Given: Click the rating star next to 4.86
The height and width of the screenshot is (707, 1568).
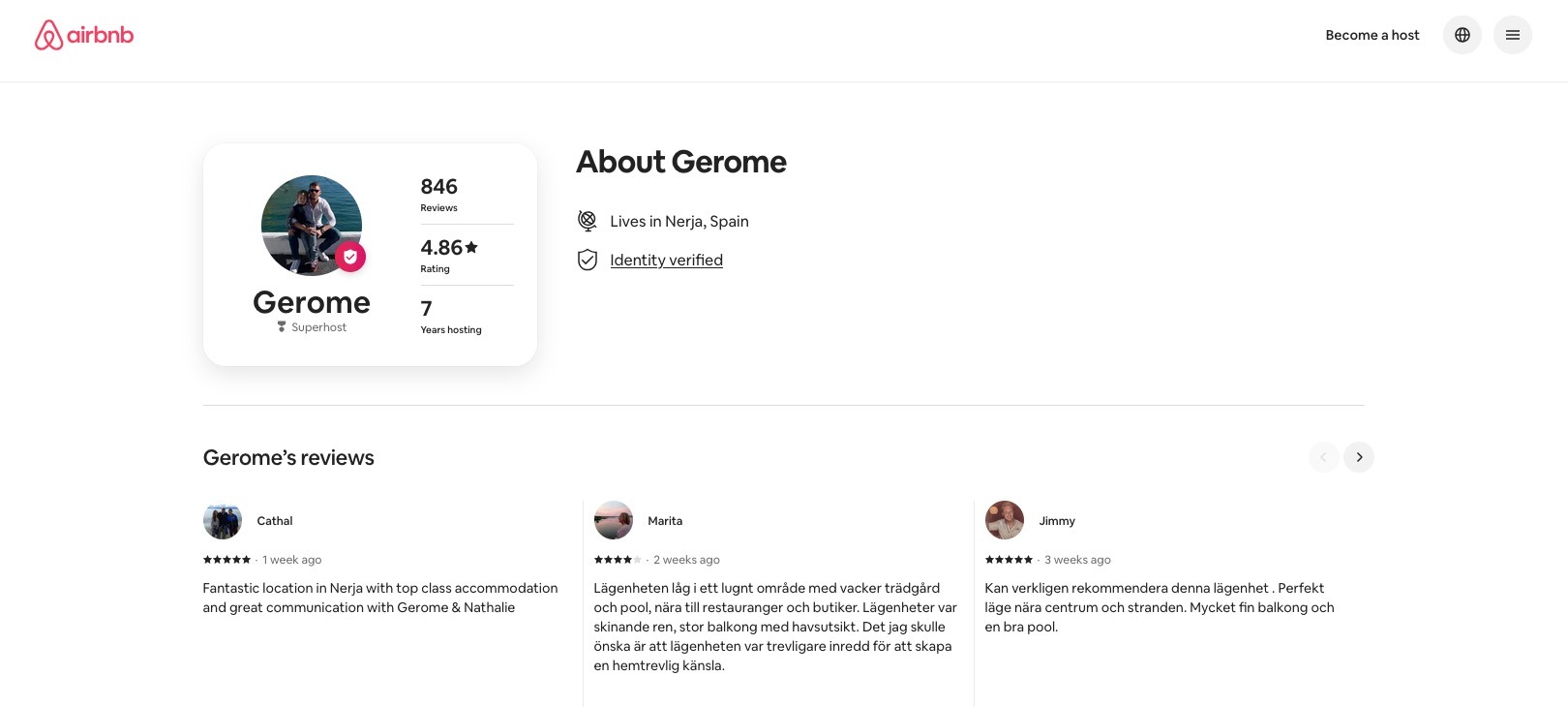Looking at the screenshot, I should pos(471,247).
